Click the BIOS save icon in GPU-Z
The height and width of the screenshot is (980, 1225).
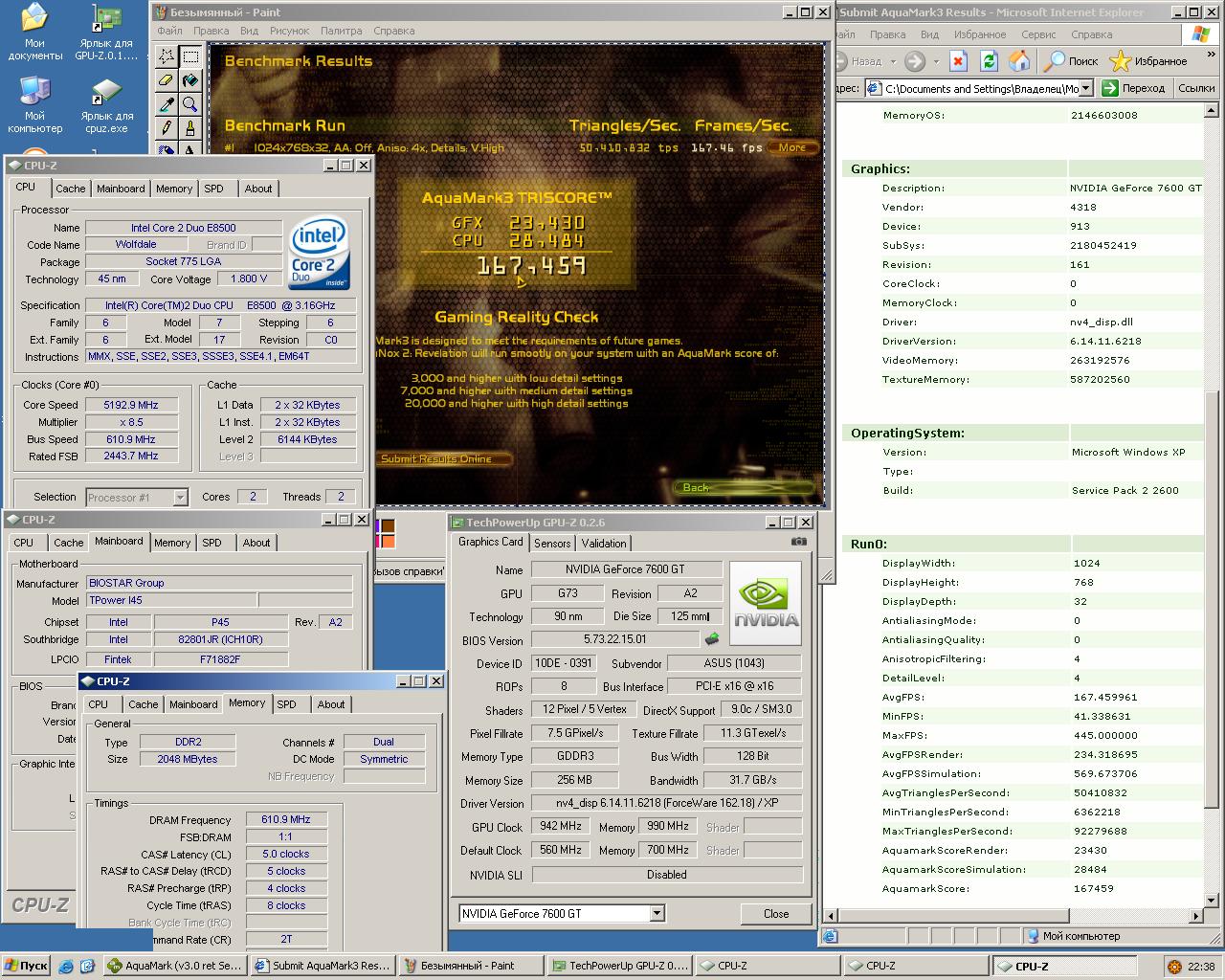tap(712, 639)
